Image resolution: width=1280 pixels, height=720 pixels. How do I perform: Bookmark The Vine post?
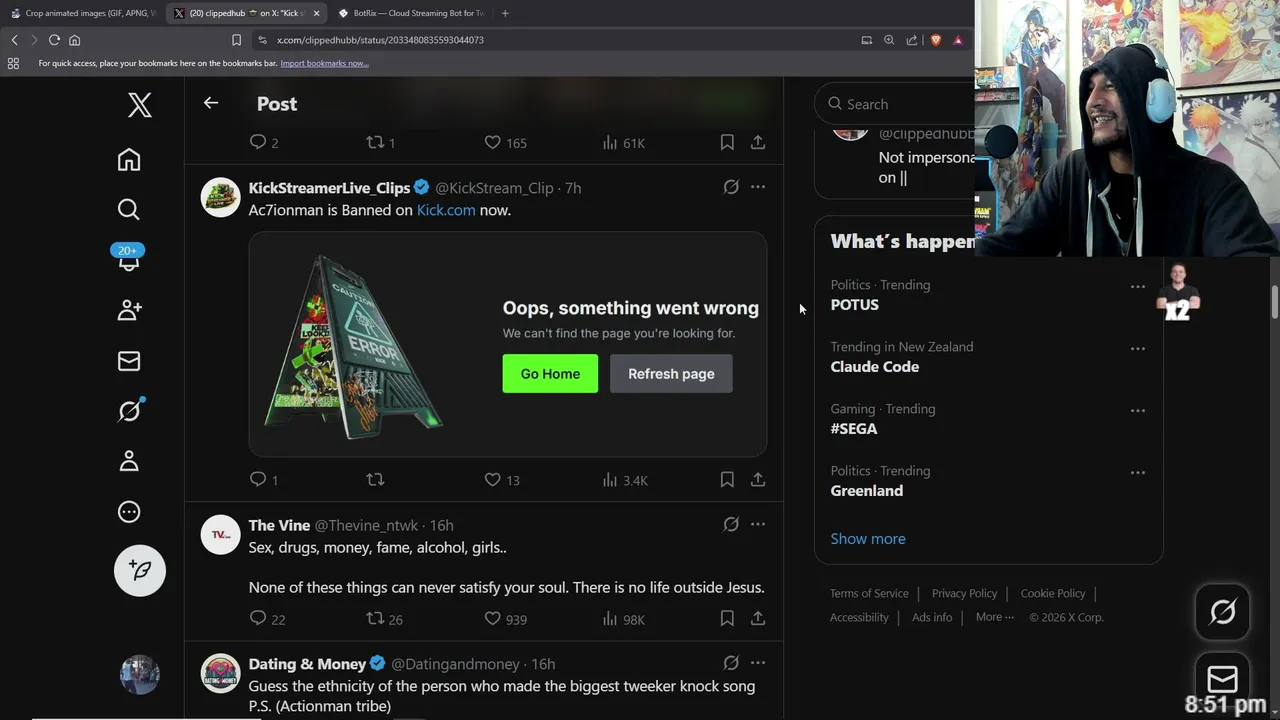tap(727, 619)
